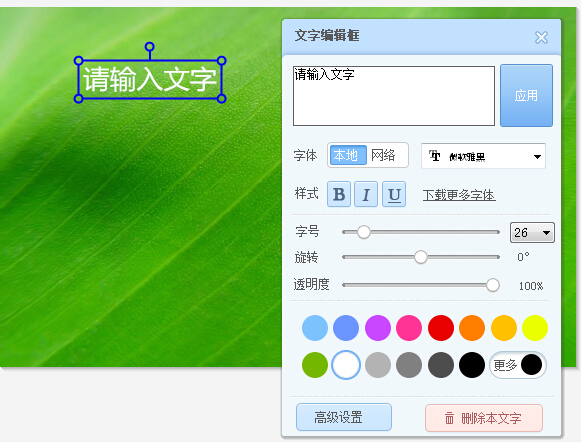This screenshot has width=581, height=442.
Task: Toggle underline text style
Action: tap(394, 194)
